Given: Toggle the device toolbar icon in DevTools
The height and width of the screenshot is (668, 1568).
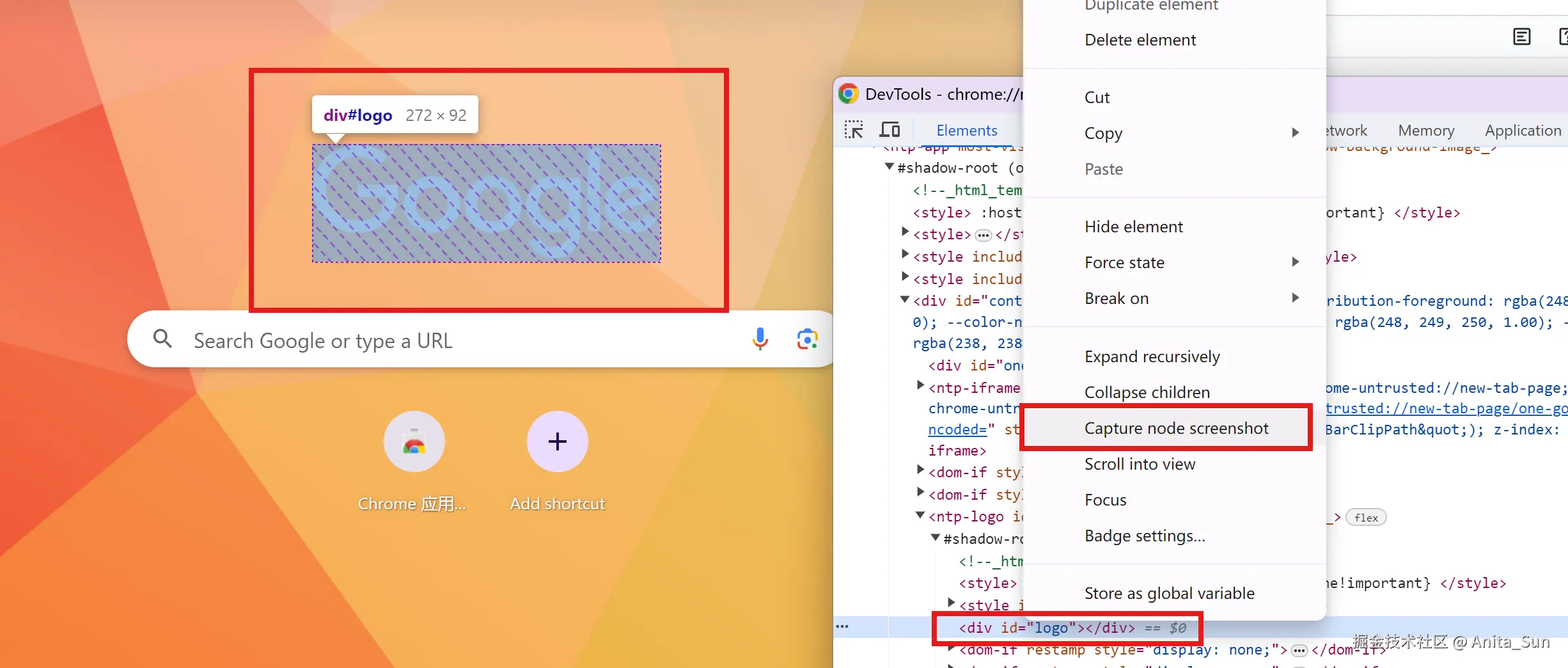Looking at the screenshot, I should (x=890, y=130).
